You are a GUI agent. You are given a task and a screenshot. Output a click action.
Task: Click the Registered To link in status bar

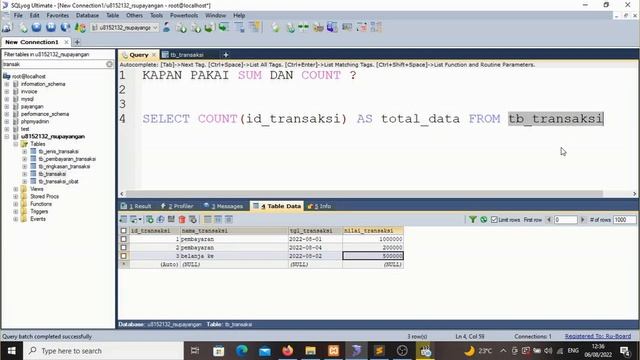point(598,336)
